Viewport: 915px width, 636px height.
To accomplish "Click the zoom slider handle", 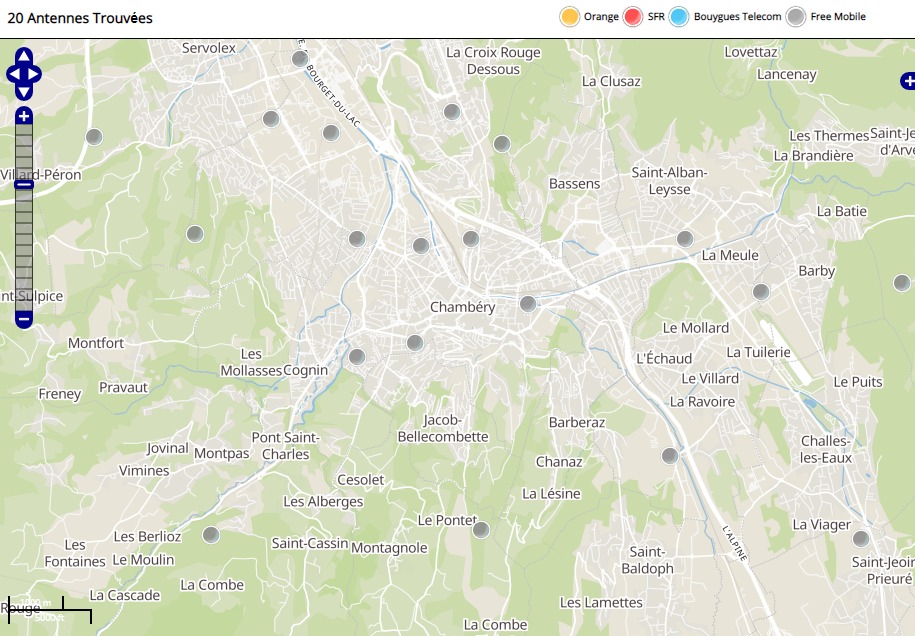I will (24, 183).
